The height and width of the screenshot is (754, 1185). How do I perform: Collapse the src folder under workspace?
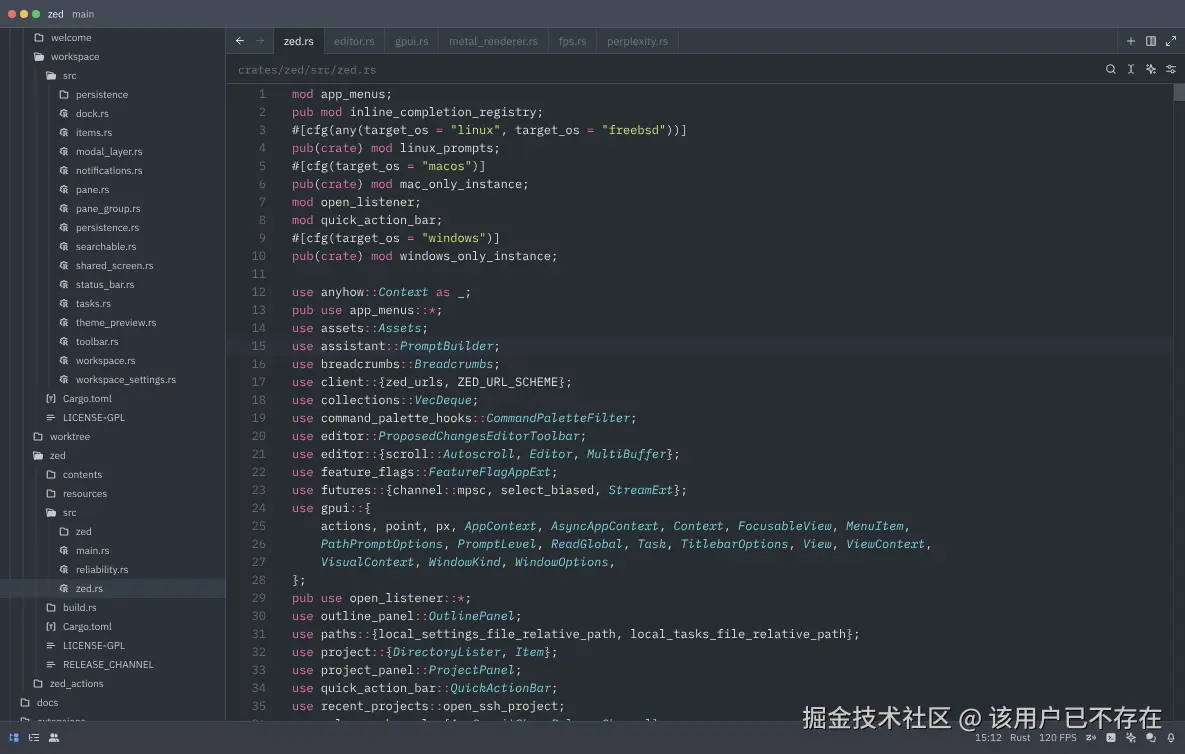click(x=113, y=76)
